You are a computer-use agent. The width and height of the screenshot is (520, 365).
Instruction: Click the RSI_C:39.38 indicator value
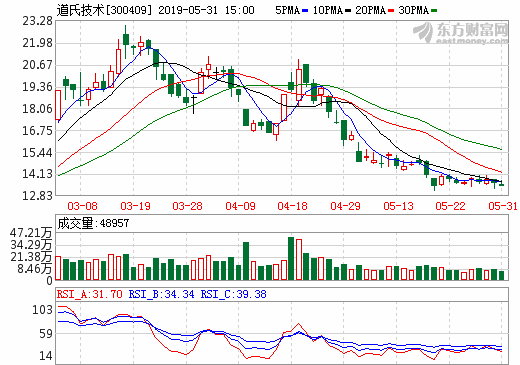pyautogui.click(x=234, y=294)
